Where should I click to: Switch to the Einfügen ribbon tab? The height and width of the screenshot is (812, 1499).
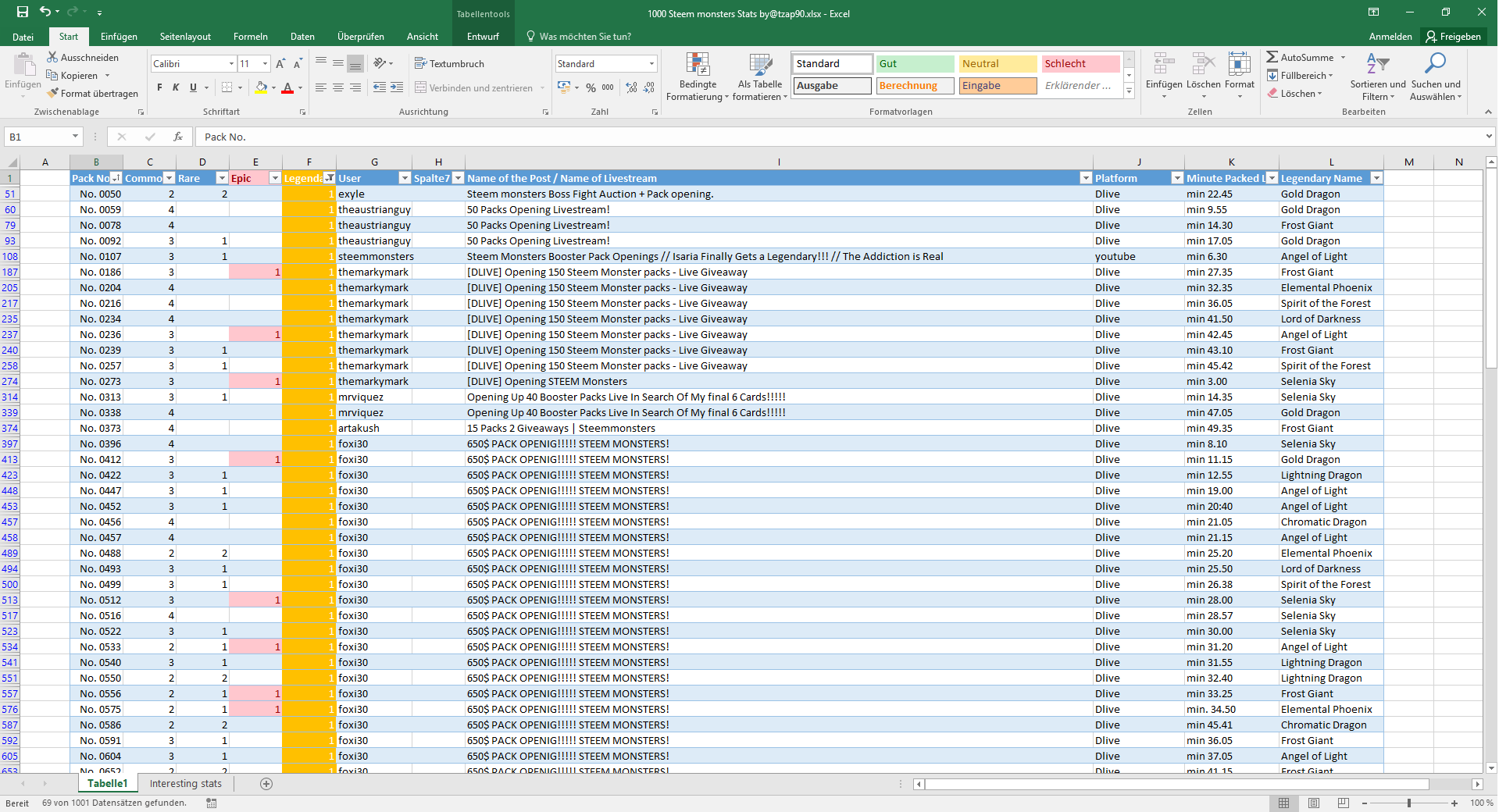[119, 37]
